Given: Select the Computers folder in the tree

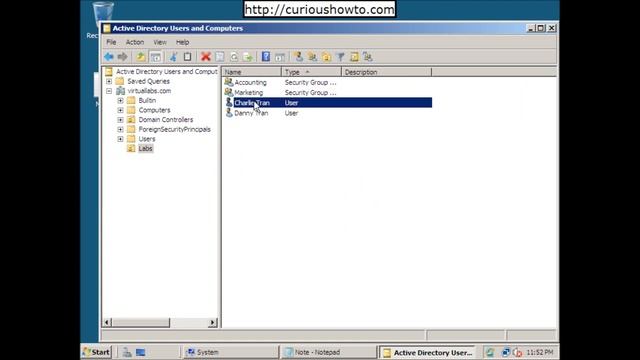Looking at the screenshot, I should [x=154, y=110].
